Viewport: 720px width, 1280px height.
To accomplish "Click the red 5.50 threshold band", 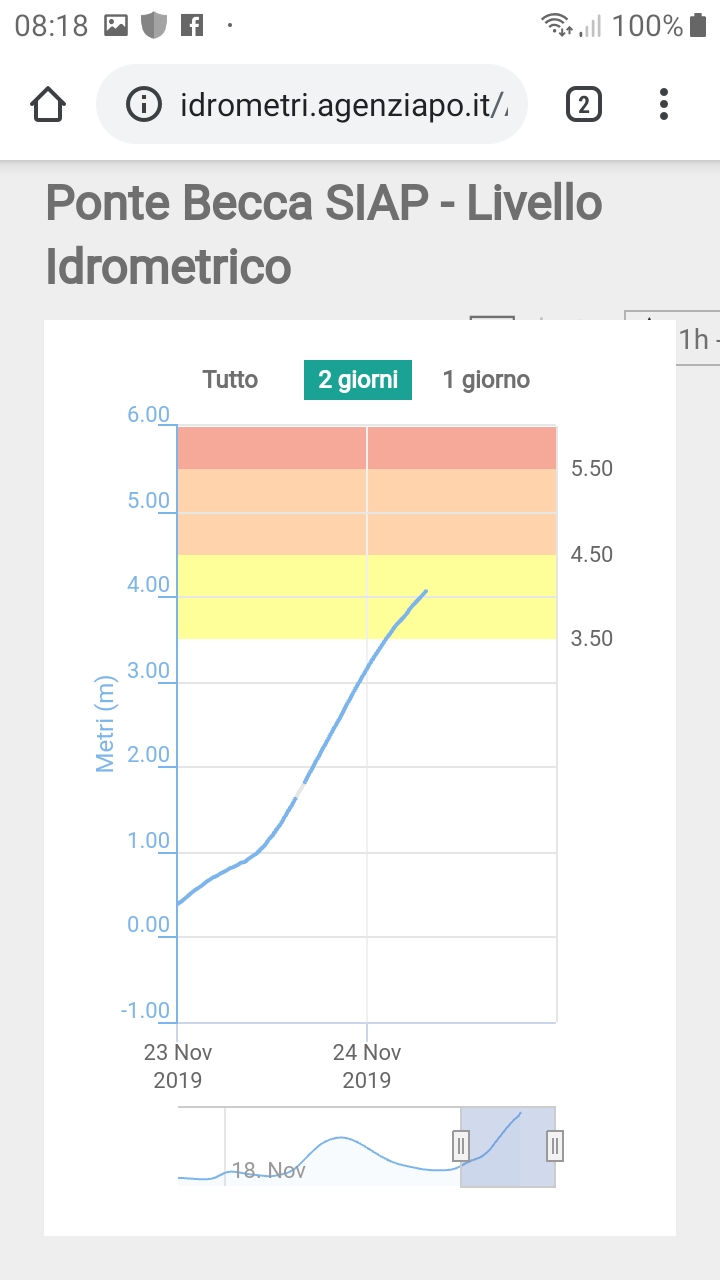I will tap(366, 448).
